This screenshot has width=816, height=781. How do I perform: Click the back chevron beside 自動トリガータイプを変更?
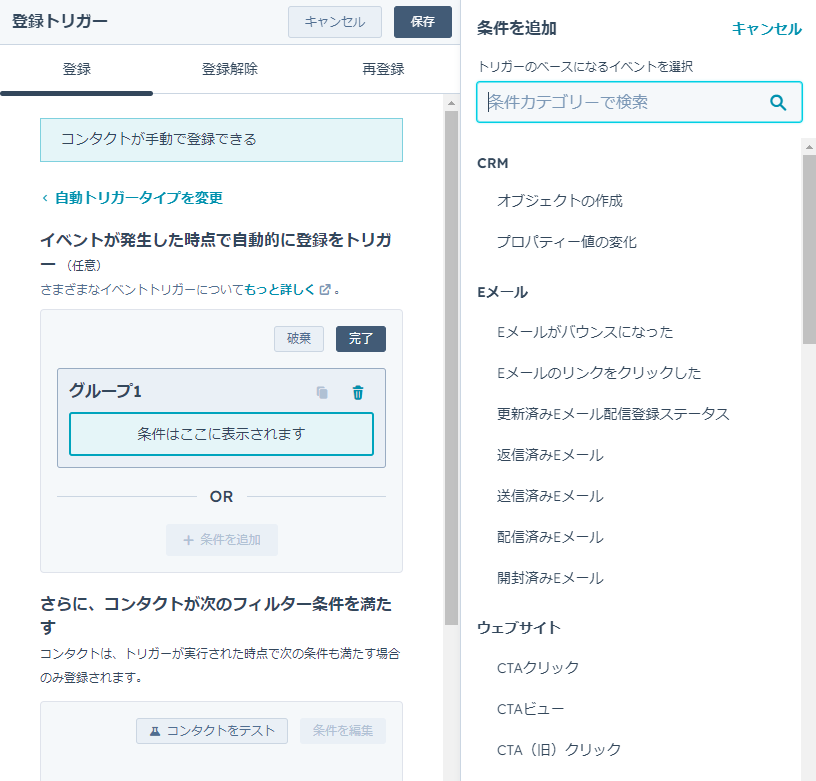click(45, 198)
